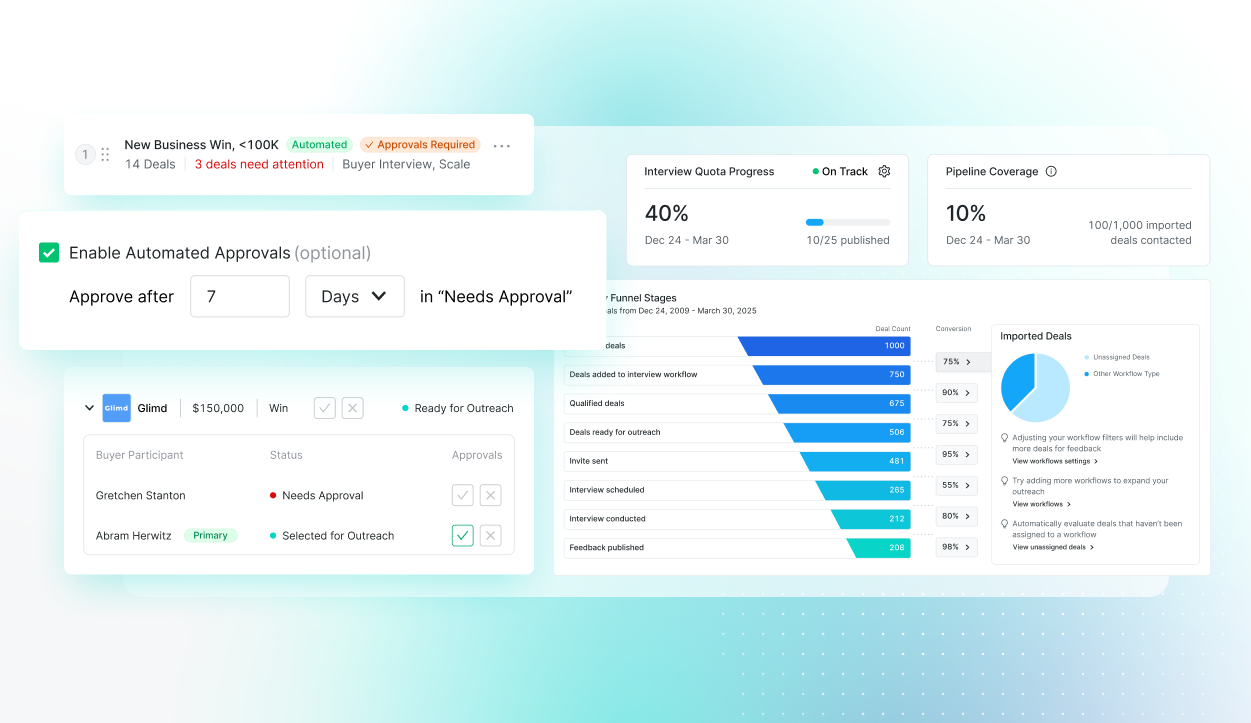Open View workflows settings link
This screenshot has width=1251, height=723.
click(x=1054, y=461)
